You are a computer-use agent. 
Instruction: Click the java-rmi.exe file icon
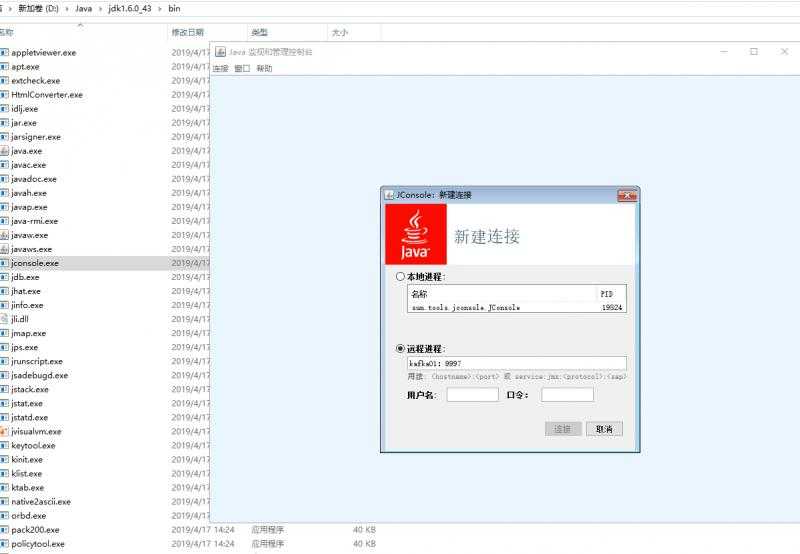pyautogui.click(x=5, y=221)
